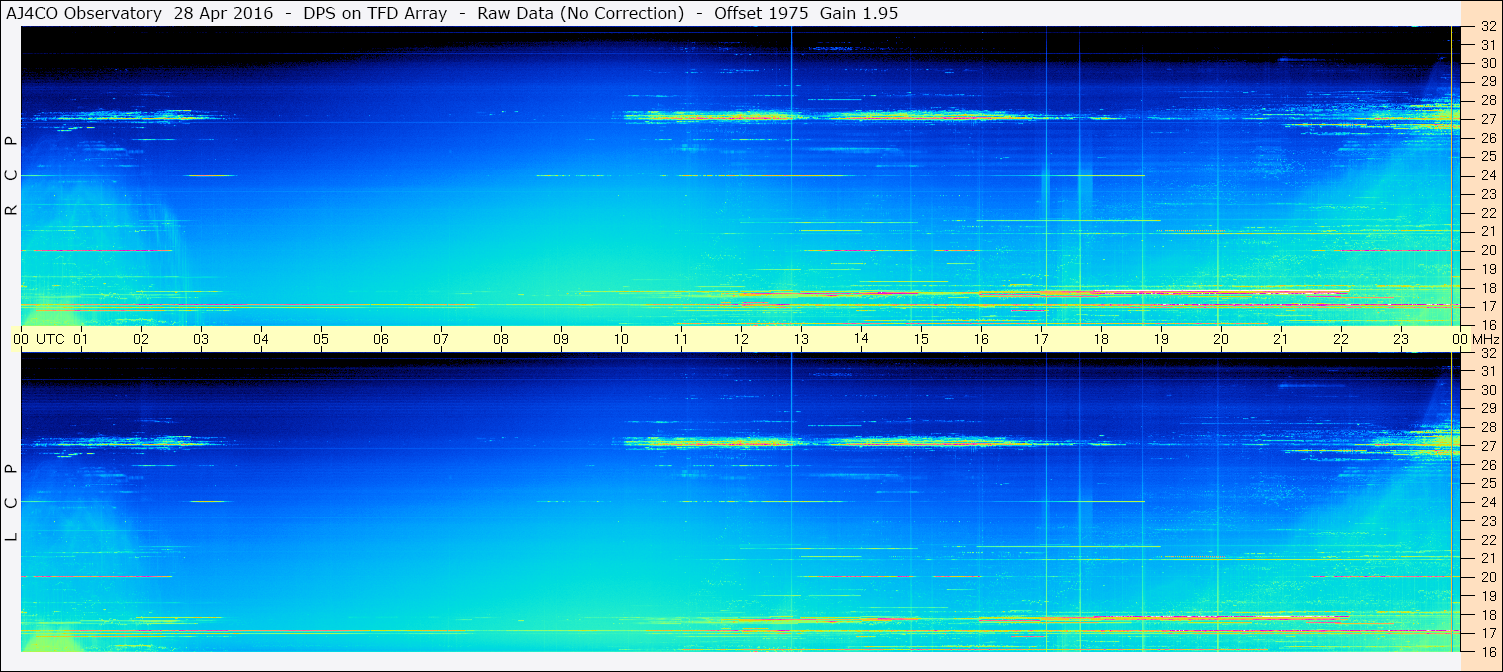Click the 24 MHz tick in RCP scale

(1487, 175)
